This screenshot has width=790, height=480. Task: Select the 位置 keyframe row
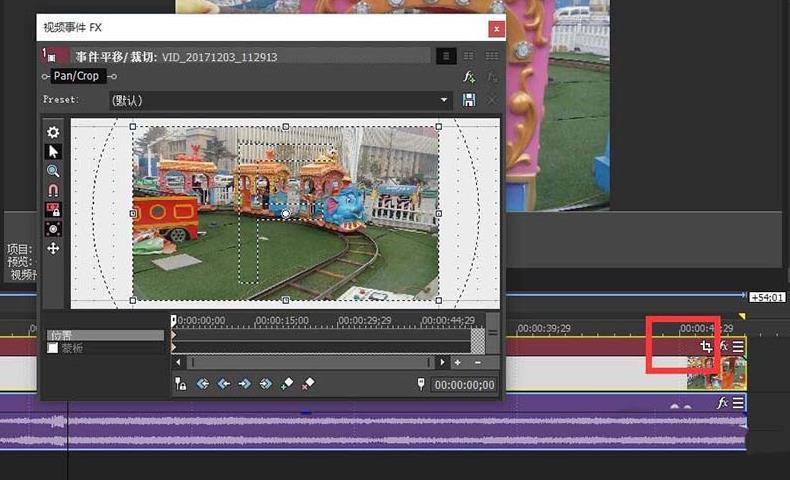tap(105, 335)
